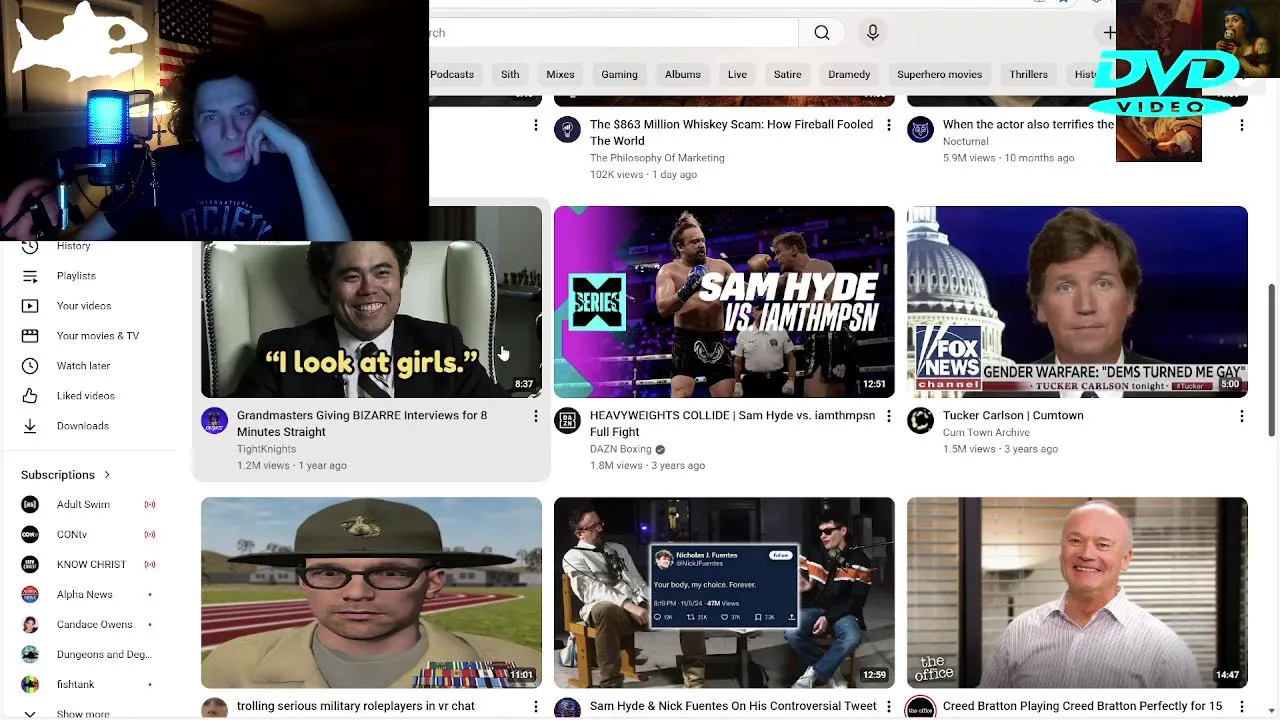Open the Candace Owens channel avatar
1280x720 pixels.
[30, 624]
